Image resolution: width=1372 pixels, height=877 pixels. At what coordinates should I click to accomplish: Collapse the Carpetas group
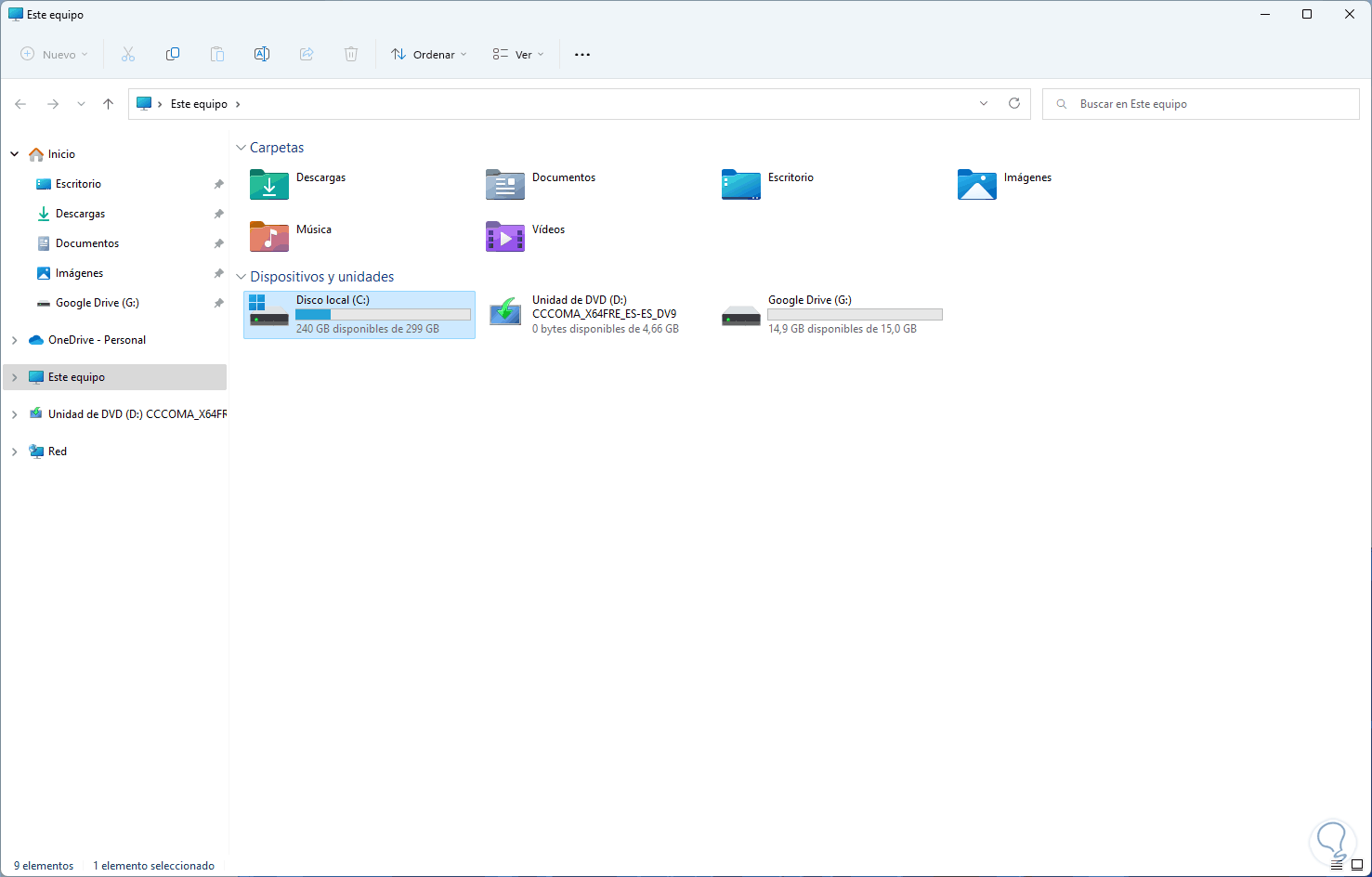[x=242, y=148]
